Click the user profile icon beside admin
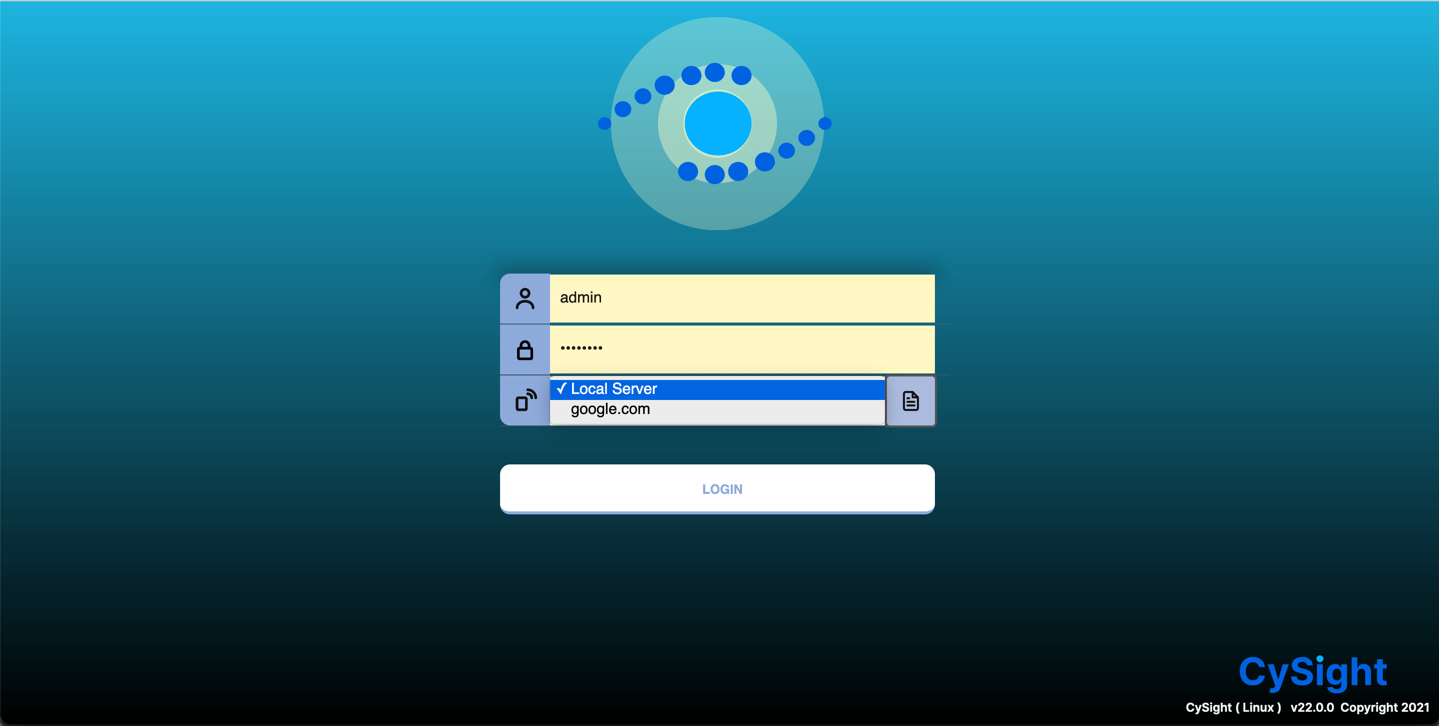 point(524,298)
